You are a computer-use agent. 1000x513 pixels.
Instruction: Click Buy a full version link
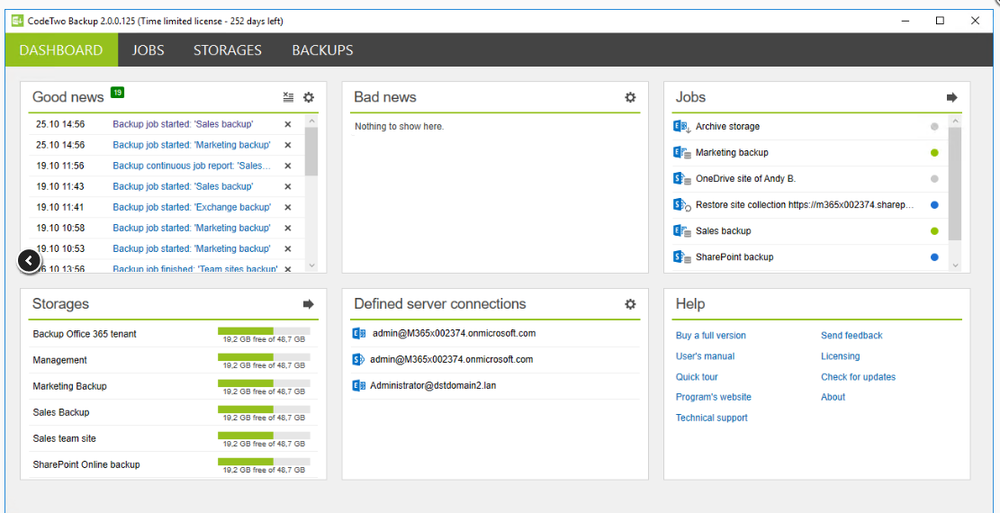[x=710, y=336]
